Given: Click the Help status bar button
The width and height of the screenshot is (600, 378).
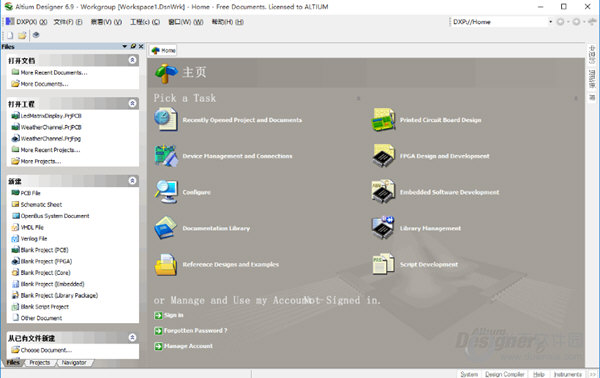Looking at the screenshot, I should click(538, 374).
